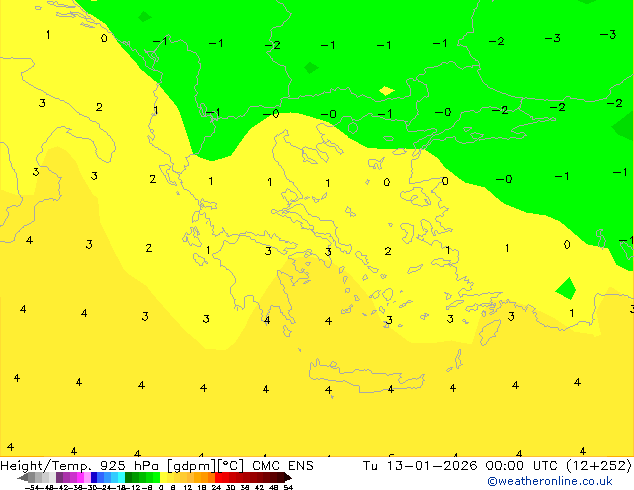Viewport: 634px width, 490px height.
Task: Click the -54 label on the color scale
Action: pyautogui.click(x=34, y=487)
